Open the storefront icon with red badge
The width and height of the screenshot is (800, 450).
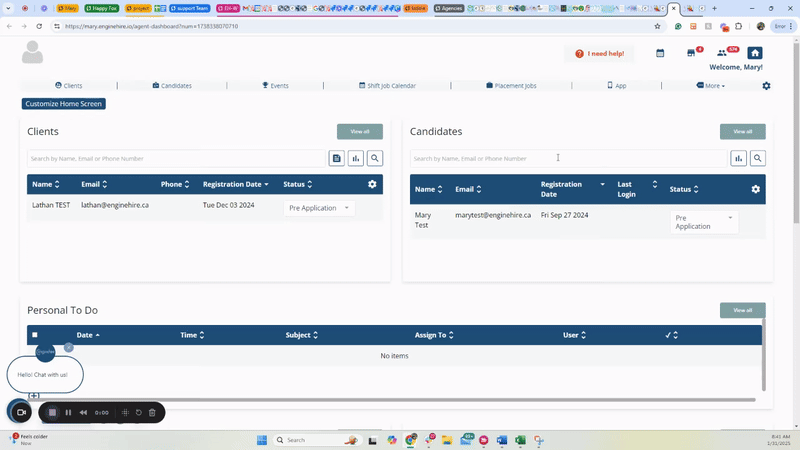pyautogui.click(x=691, y=53)
